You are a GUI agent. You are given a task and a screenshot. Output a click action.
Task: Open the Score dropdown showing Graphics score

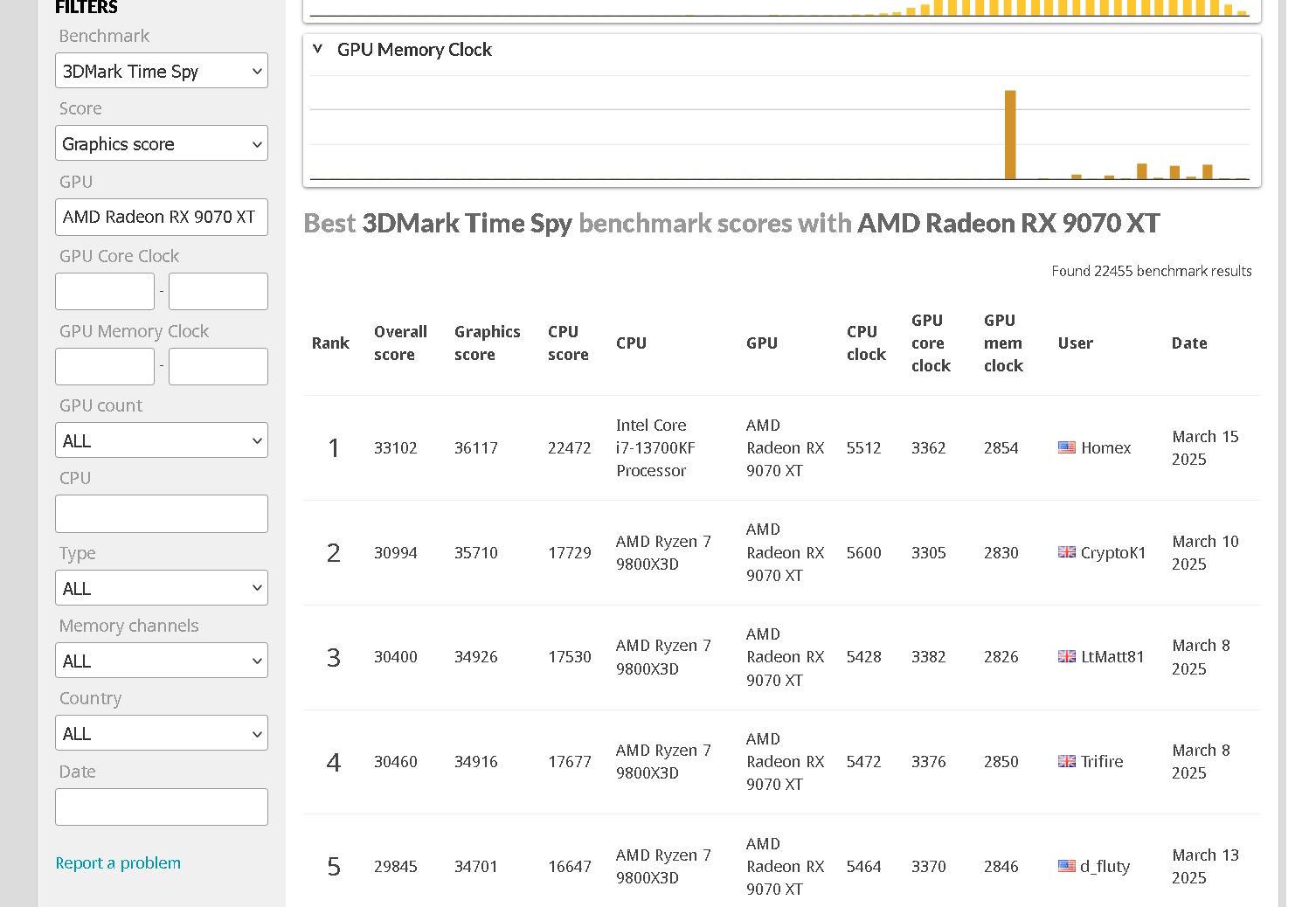(162, 143)
